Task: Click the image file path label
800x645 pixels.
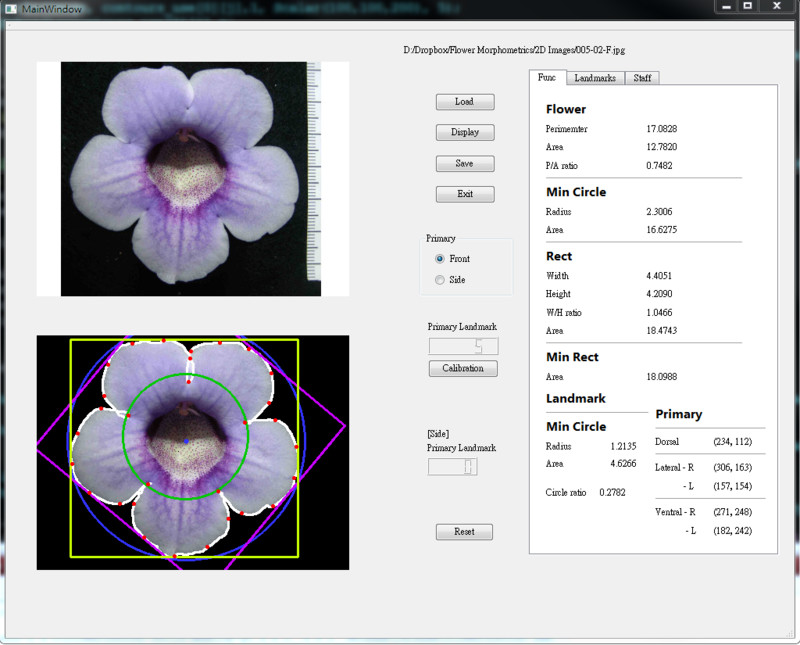Action: [514, 49]
